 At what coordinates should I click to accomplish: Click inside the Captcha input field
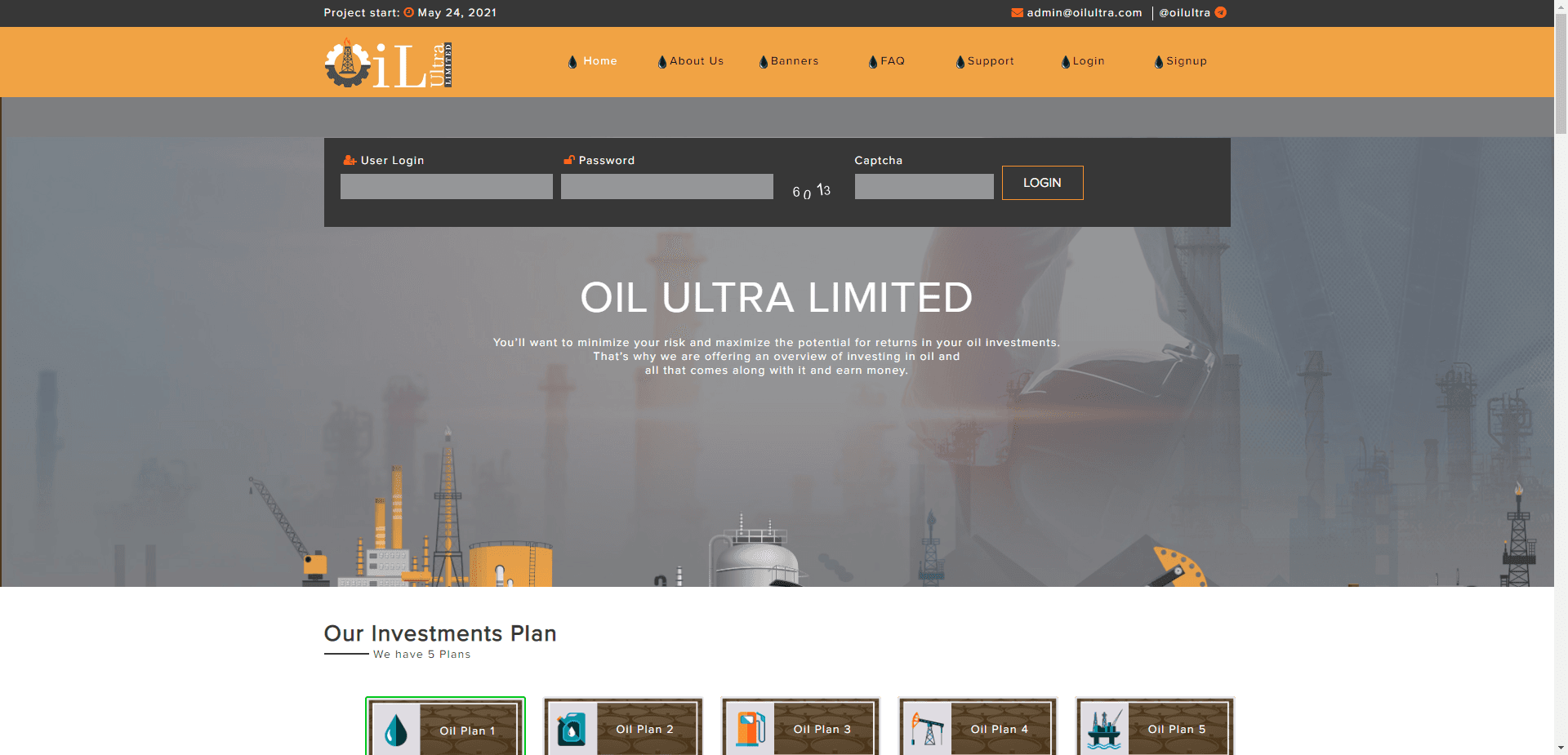point(924,187)
